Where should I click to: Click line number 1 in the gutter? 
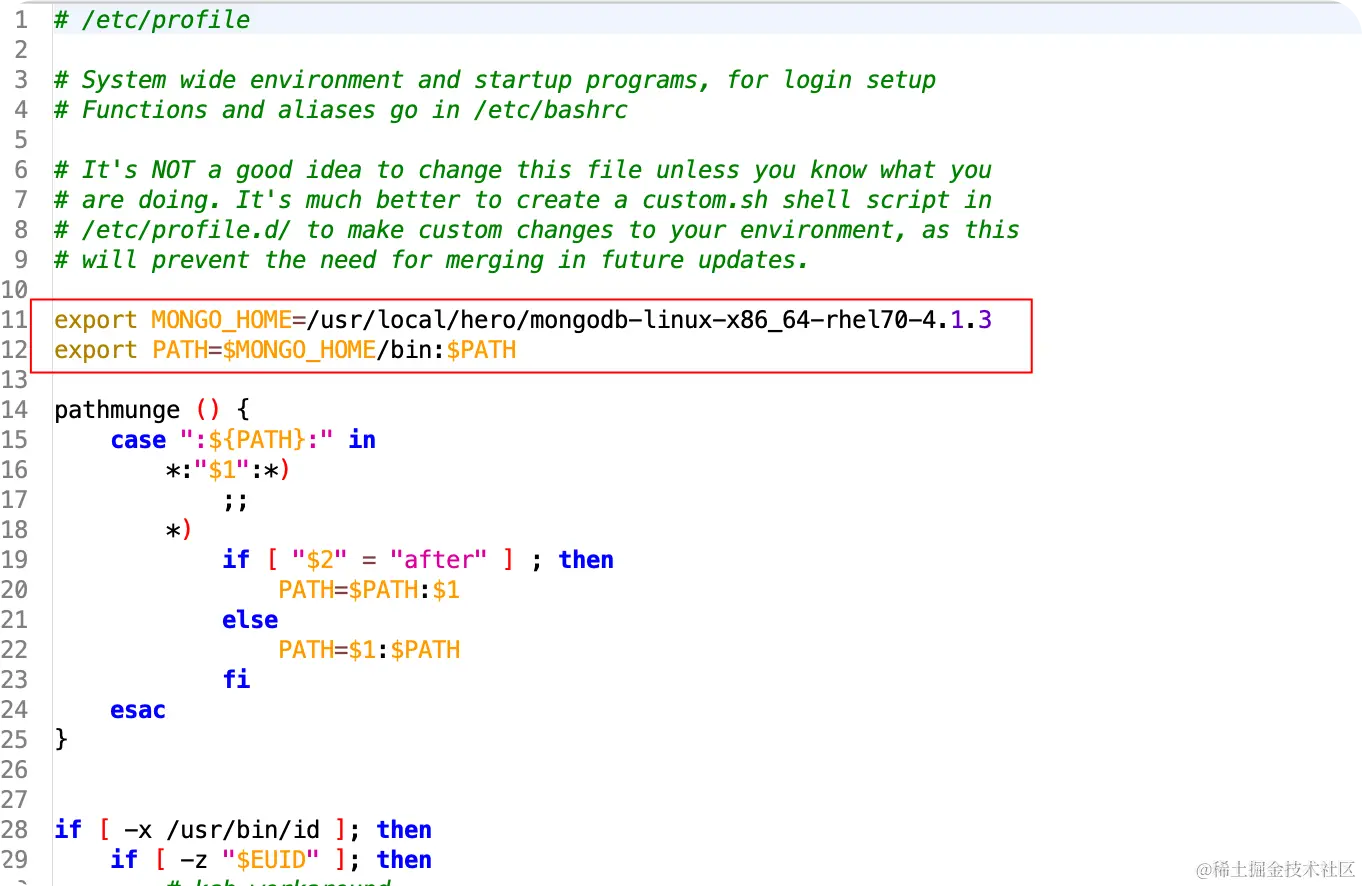(x=21, y=20)
